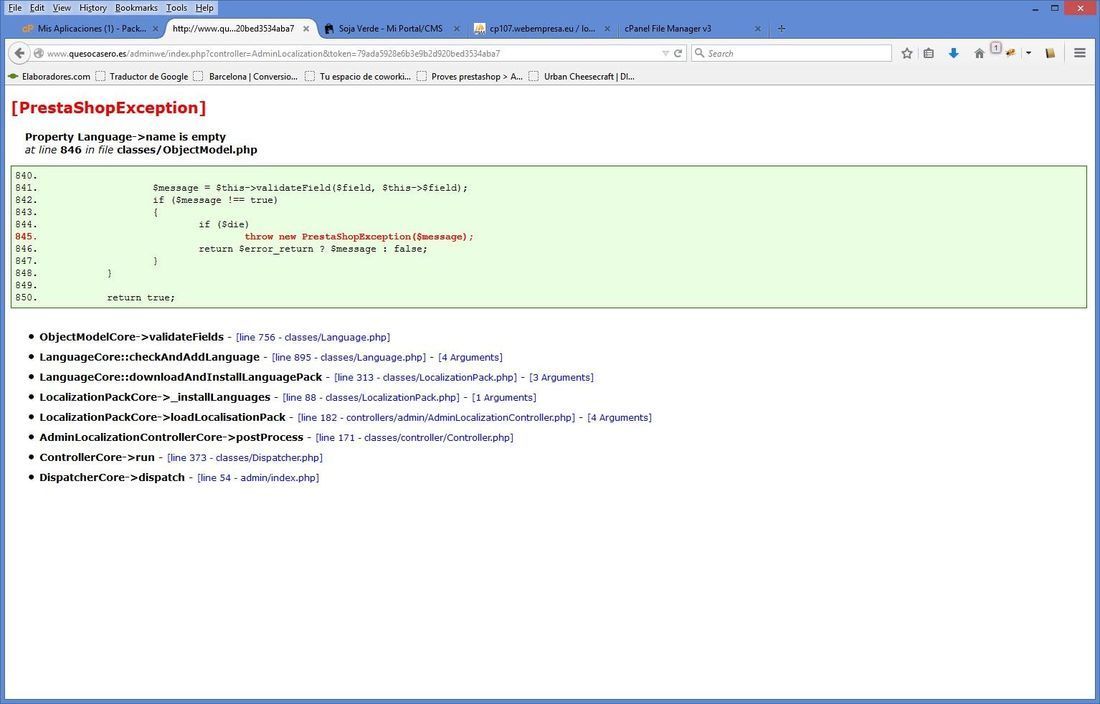Minimize the Firefox window
This screenshot has height=704, width=1100.
point(1036,8)
